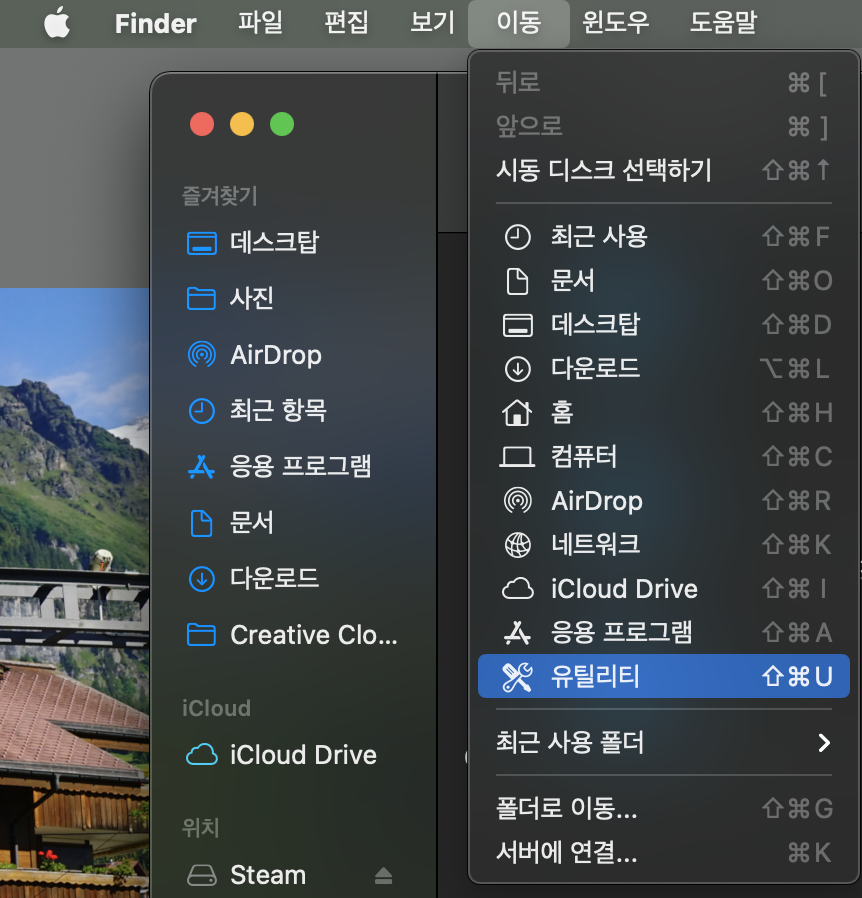The image size is (862, 898).
Task: Click the folder icon next to sidebar 사진
Action: [x=202, y=298]
